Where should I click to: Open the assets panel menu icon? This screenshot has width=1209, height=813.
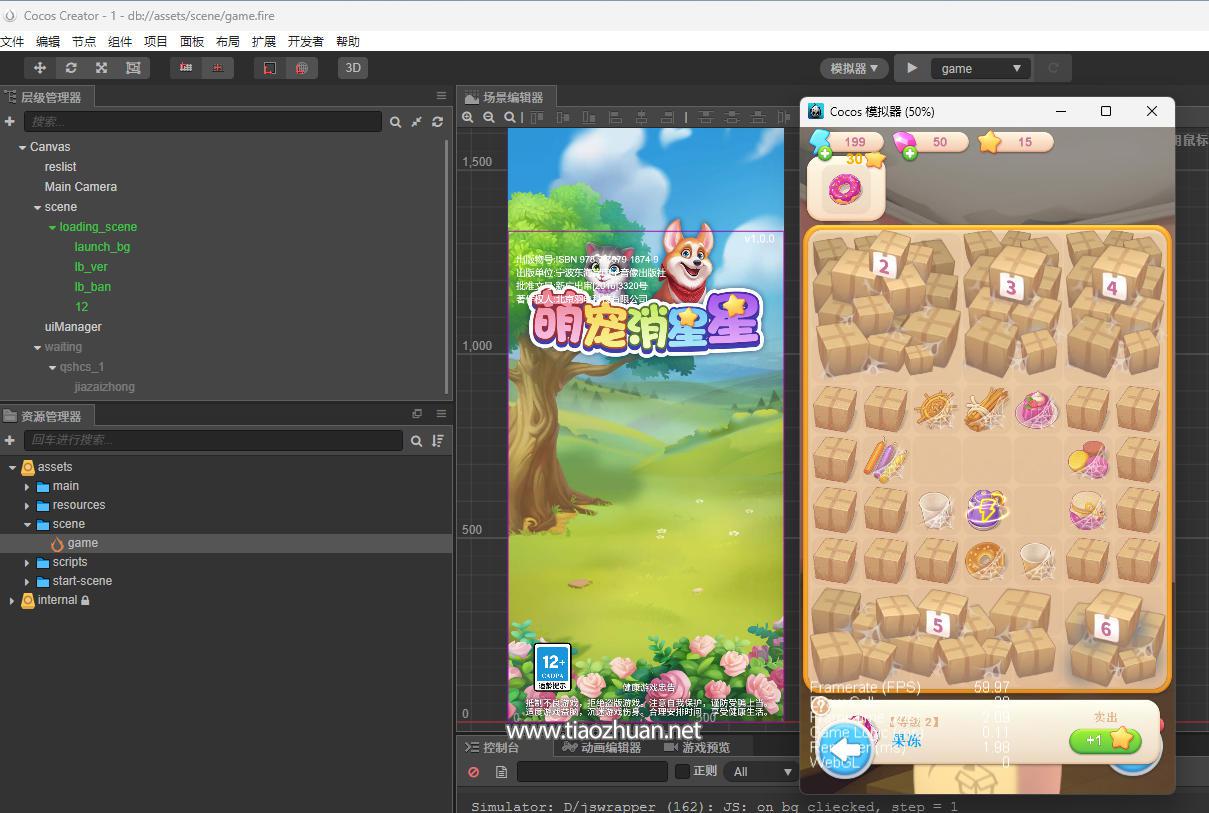coord(441,413)
